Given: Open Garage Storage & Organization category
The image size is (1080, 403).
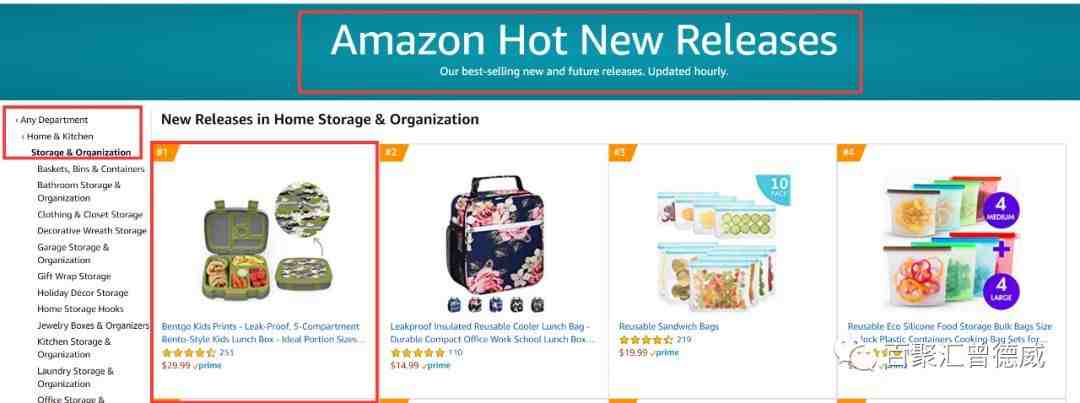Looking at the screenshot, I should [x=73, y=254].
